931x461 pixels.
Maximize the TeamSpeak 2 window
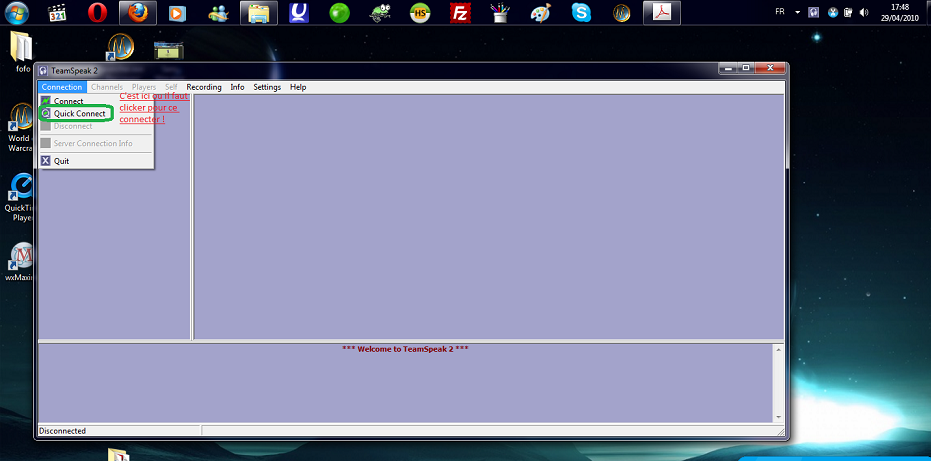(746, 68)
